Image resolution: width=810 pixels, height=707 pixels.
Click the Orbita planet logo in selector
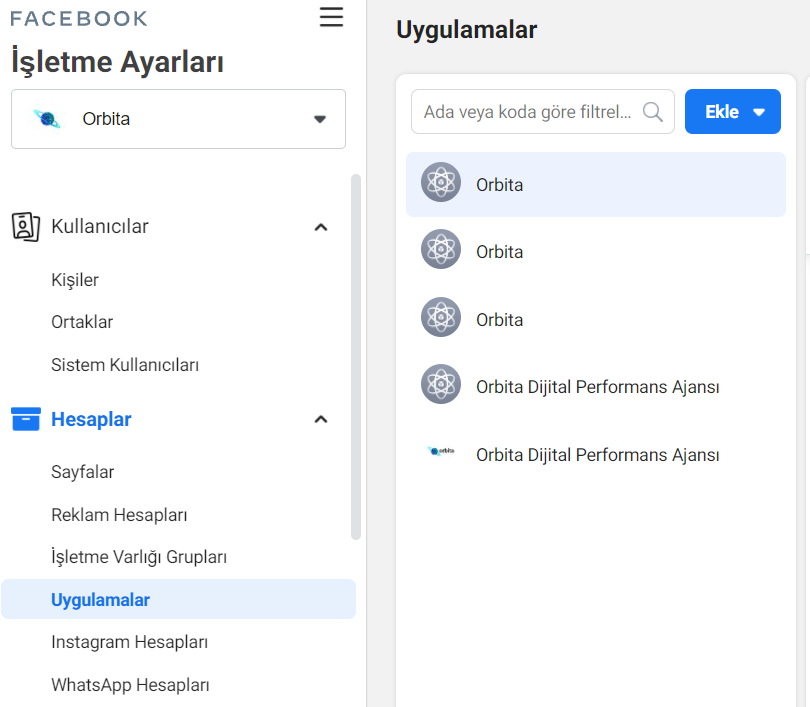47,119
